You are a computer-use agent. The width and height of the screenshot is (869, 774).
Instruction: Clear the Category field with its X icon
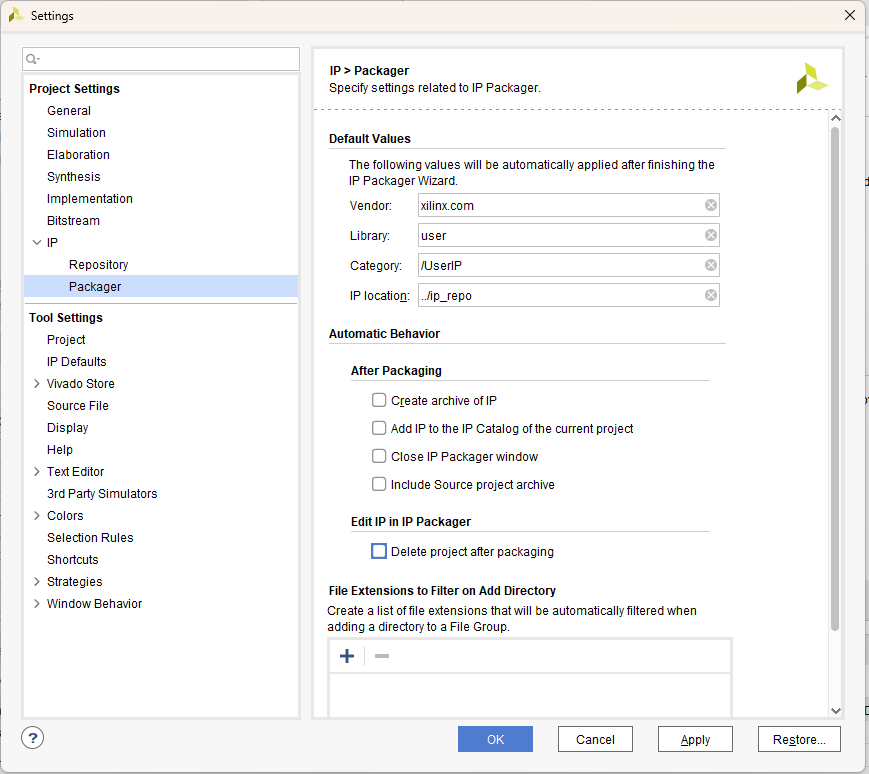pos(710,265)
